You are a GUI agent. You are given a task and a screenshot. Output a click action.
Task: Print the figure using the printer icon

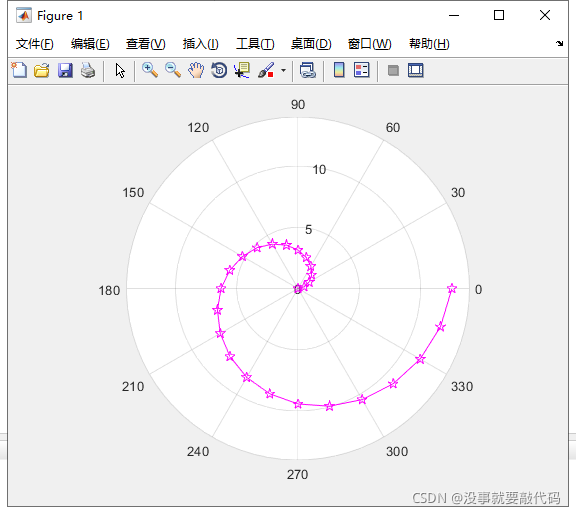click(88, 70)
